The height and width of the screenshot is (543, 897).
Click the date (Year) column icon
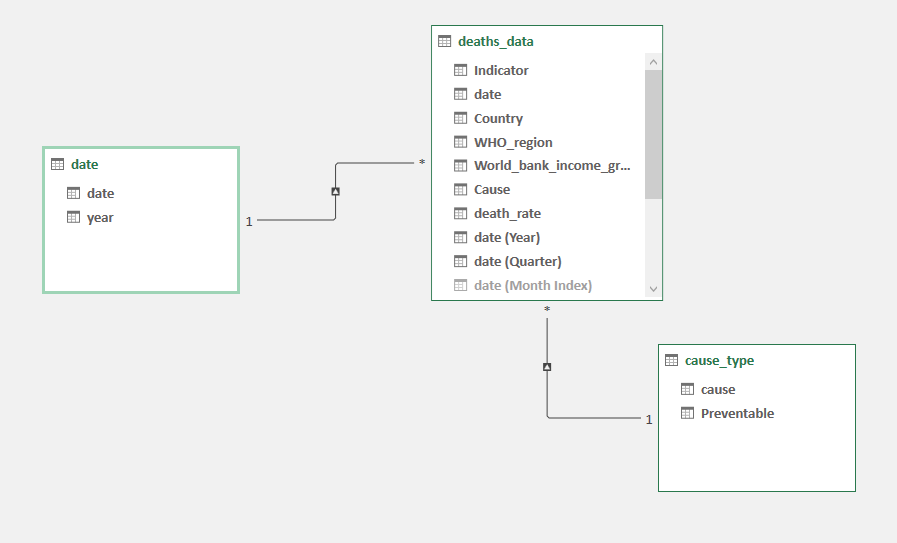tap(461, 237)
